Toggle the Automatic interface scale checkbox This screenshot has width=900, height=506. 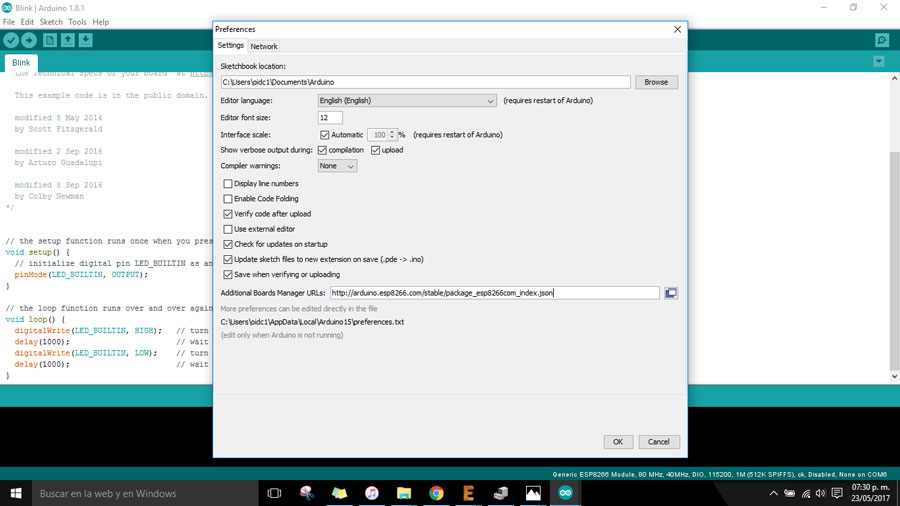324,135
